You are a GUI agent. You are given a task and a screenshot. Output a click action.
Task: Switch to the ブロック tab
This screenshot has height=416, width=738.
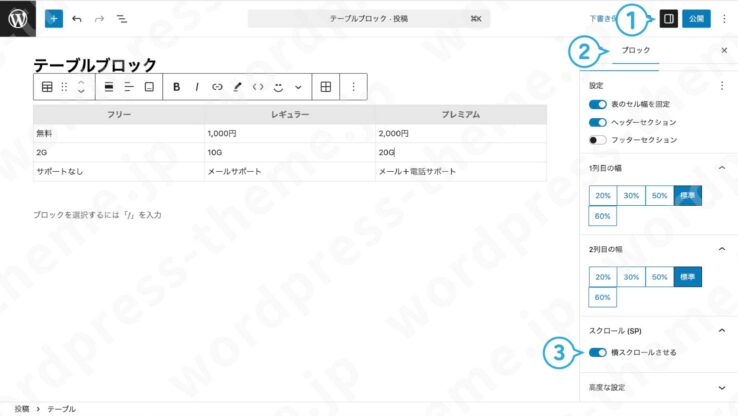tap(635, 50)
